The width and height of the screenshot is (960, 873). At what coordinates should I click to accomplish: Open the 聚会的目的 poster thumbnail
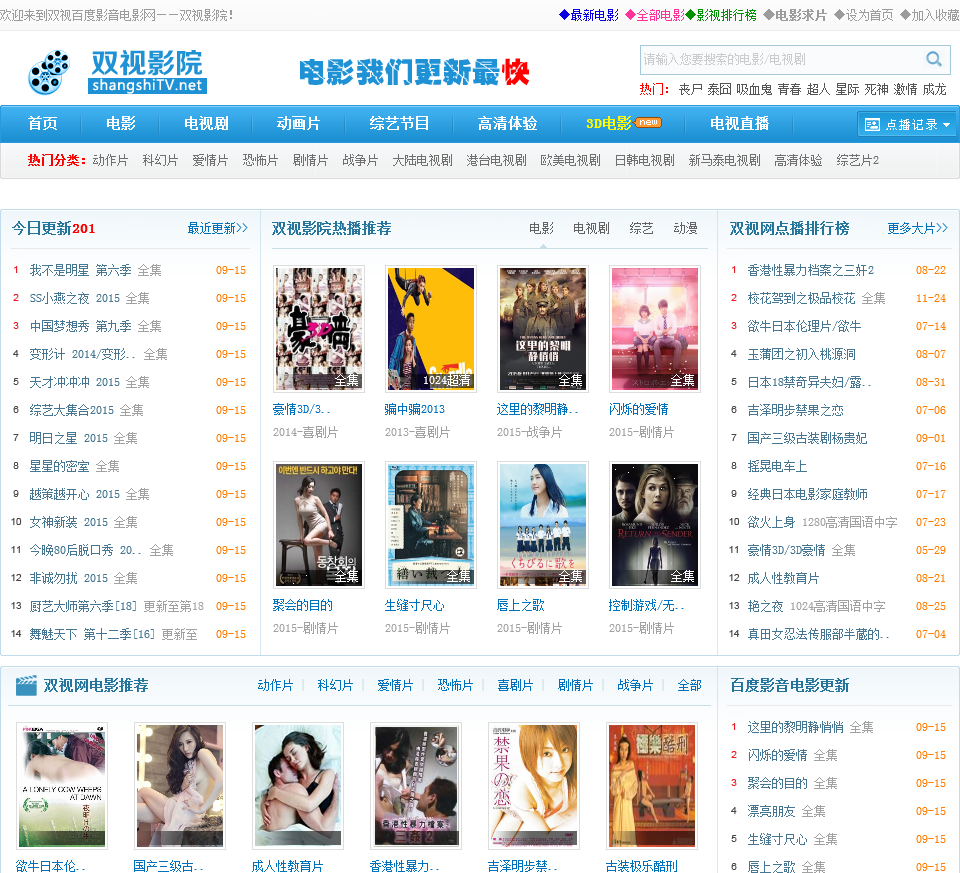point(319,525)
